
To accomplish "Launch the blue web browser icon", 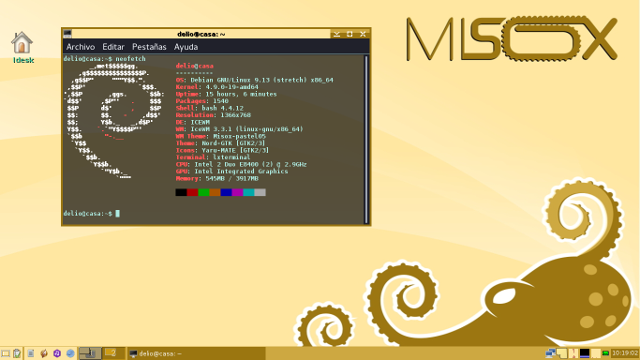I will [70, 353].
